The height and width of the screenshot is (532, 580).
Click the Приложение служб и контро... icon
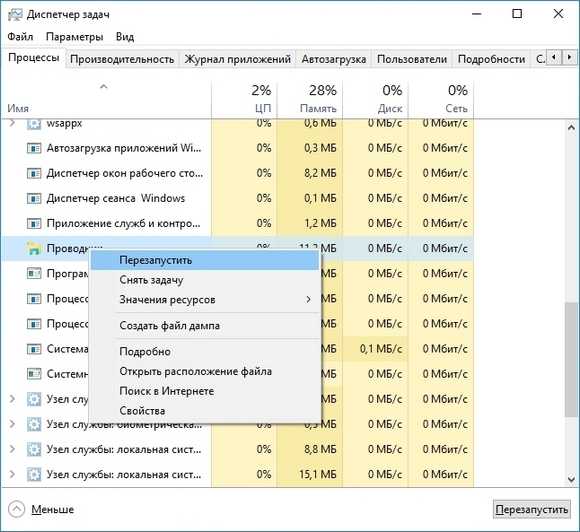click(34, 224)
